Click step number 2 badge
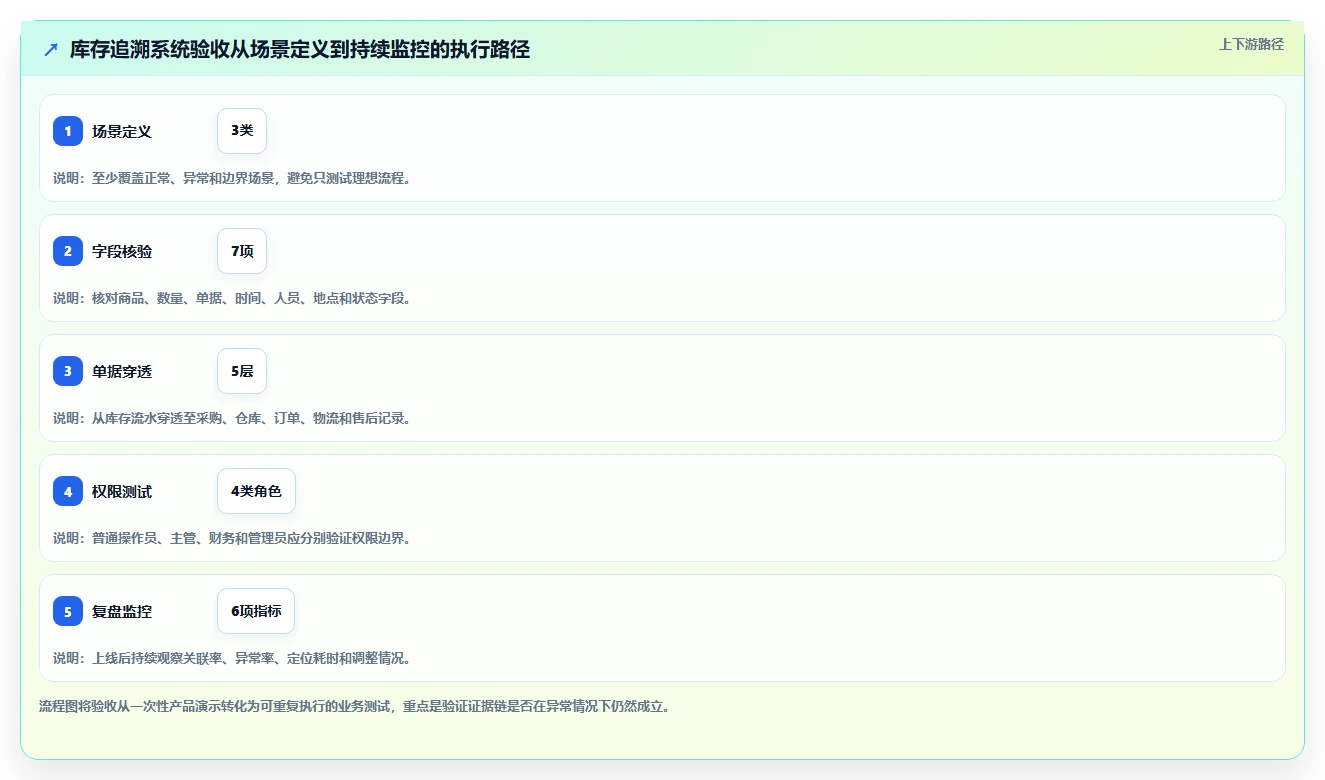 coord(68,251)
